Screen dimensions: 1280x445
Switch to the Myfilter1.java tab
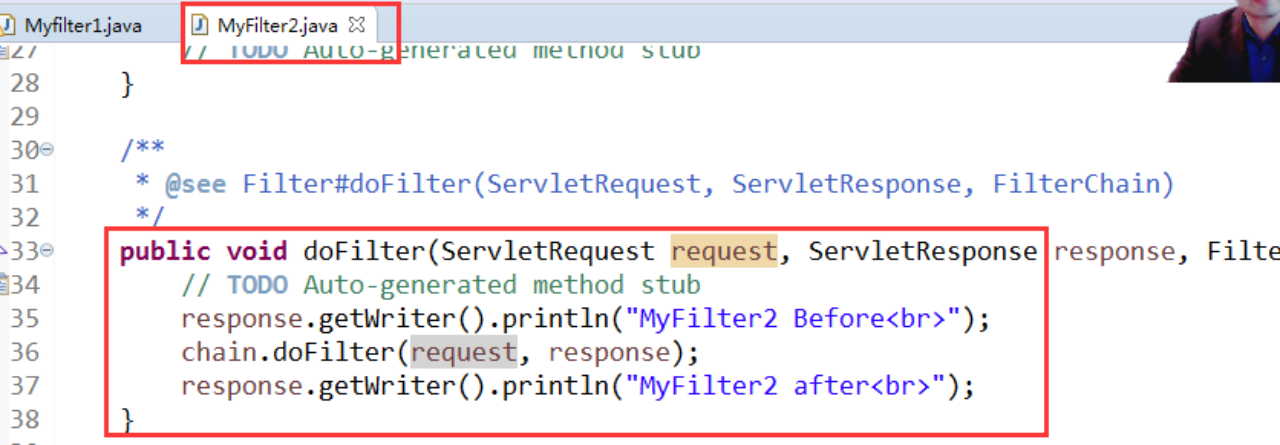[83, 25]
